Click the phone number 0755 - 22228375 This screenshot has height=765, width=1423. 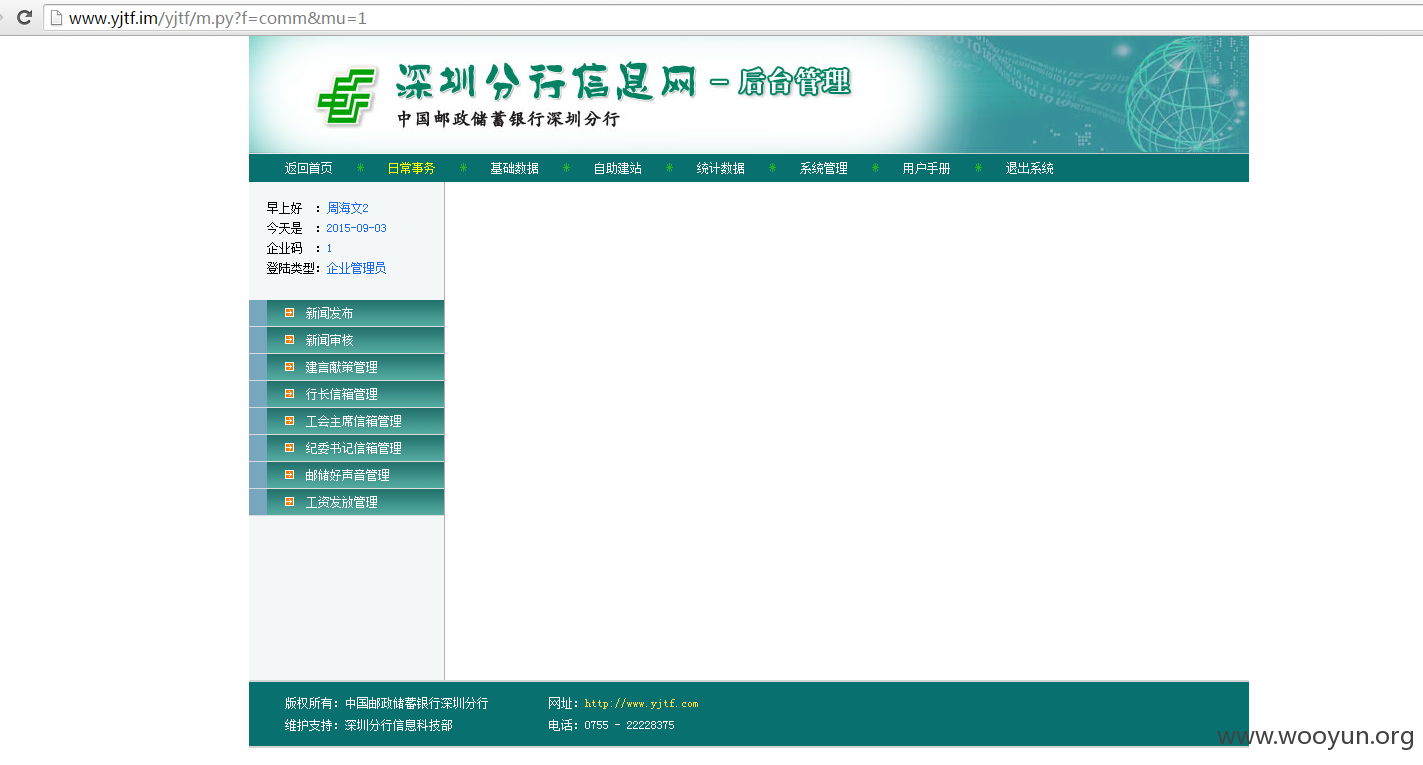click(629, 726)
